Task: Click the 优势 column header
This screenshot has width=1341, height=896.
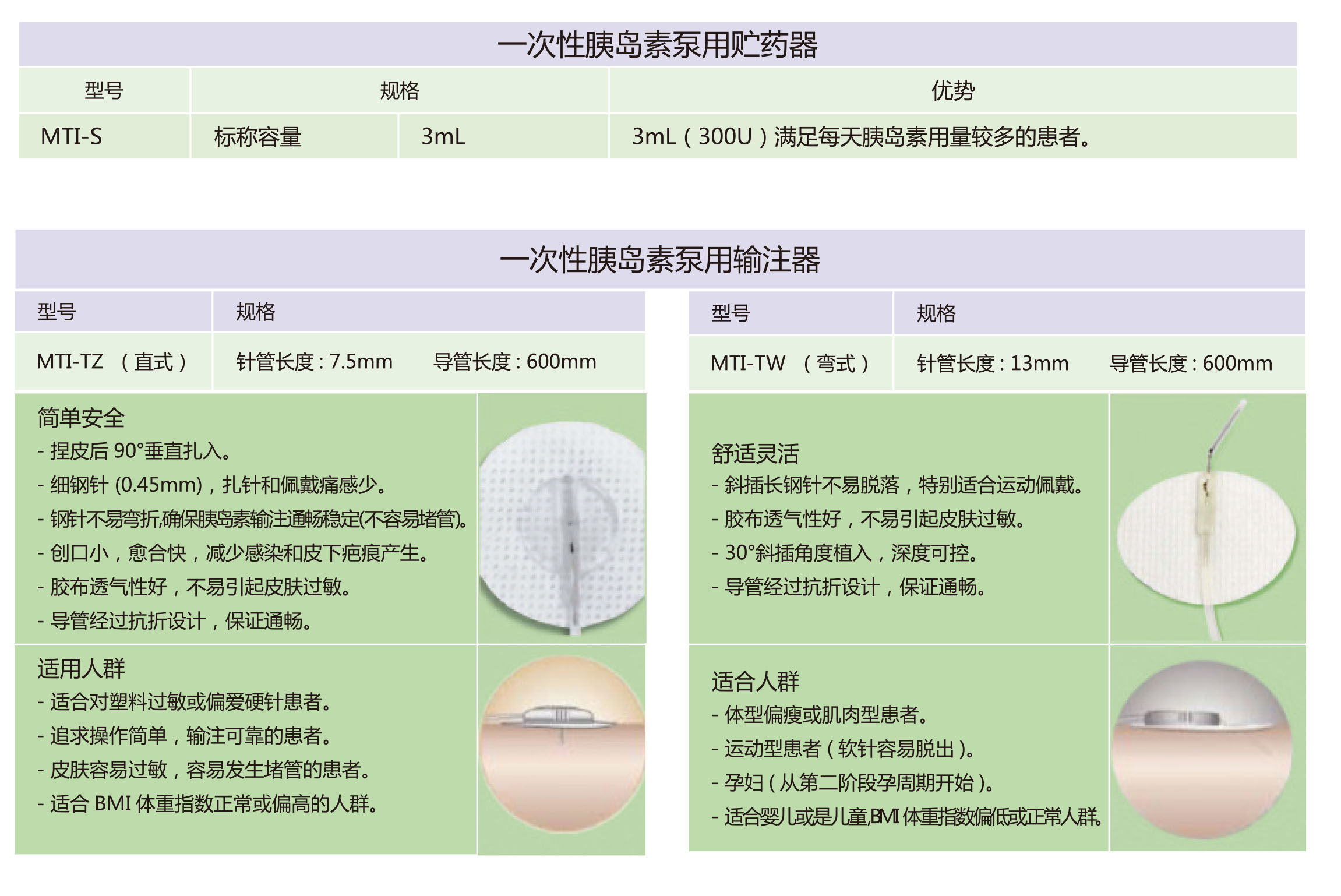Action: (952, 91)
